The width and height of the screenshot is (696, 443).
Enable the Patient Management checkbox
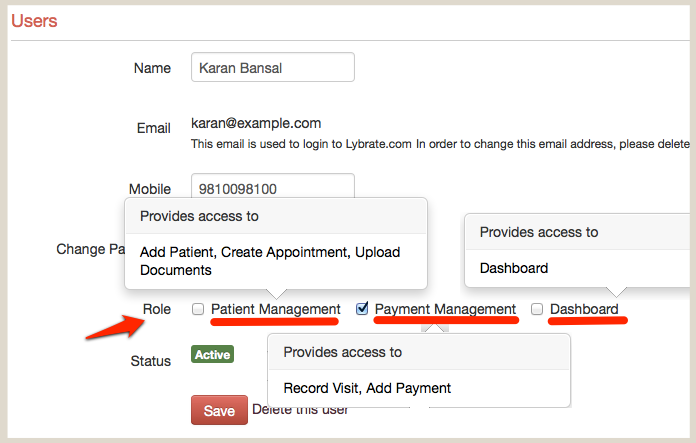(x=198, y=309)
